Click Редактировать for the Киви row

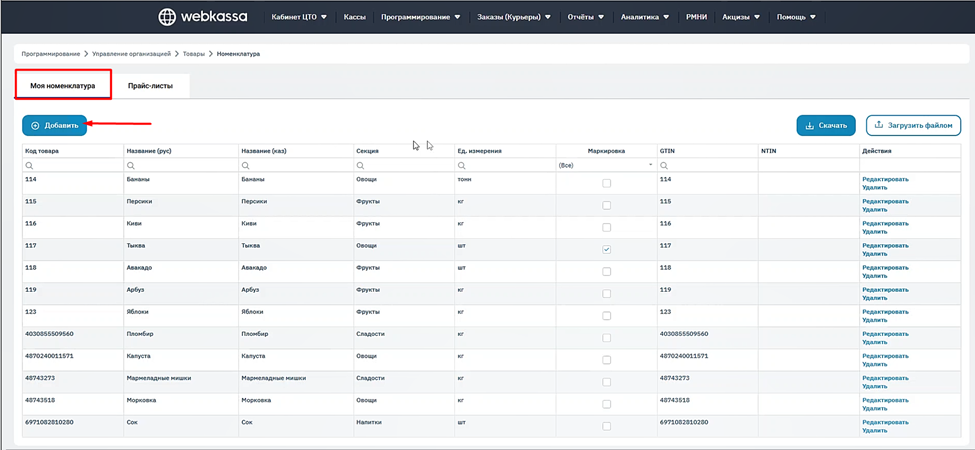[885, 224]
